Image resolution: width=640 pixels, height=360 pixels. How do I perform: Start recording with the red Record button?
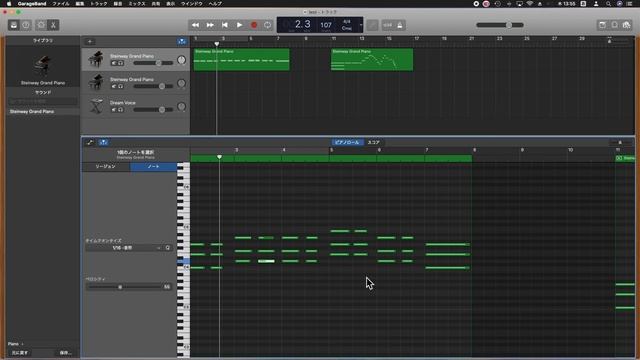click(x=254, y=25)
